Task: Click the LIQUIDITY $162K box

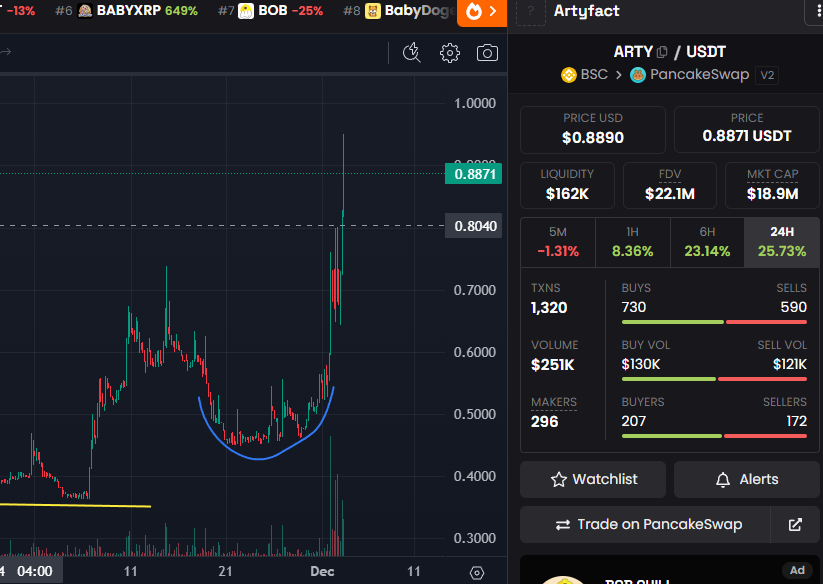Action: tap(567, 186)
